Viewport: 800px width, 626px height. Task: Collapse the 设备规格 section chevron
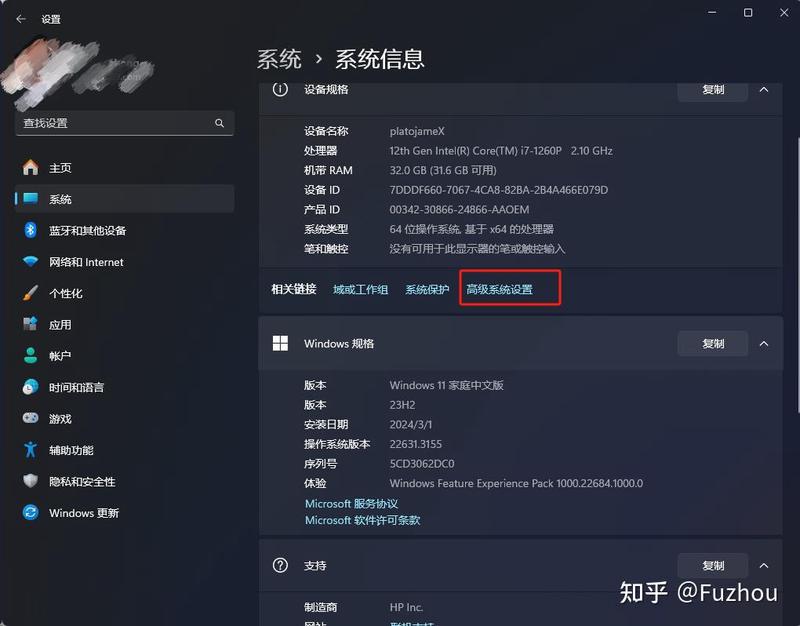coord(764,89)
